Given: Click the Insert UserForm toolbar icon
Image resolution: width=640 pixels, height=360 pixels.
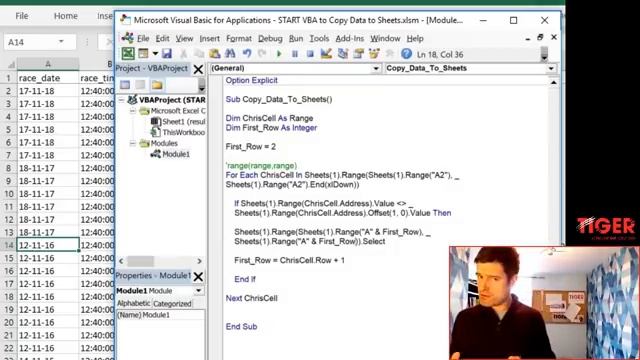Looking at the screenshot, I should point(143,53).
